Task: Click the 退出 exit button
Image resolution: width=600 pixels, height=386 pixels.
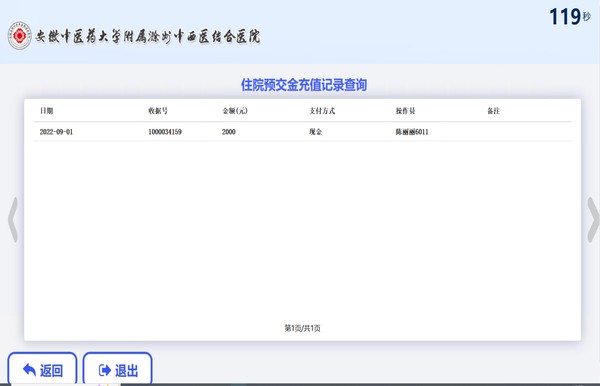Action: (x=117, y=368)
